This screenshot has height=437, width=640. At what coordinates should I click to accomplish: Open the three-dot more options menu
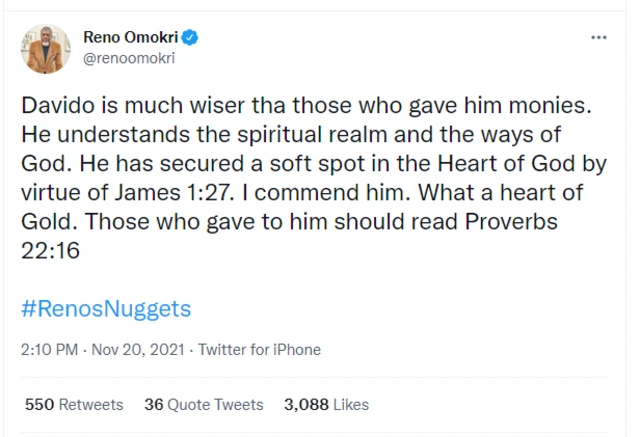coord(599,38)
